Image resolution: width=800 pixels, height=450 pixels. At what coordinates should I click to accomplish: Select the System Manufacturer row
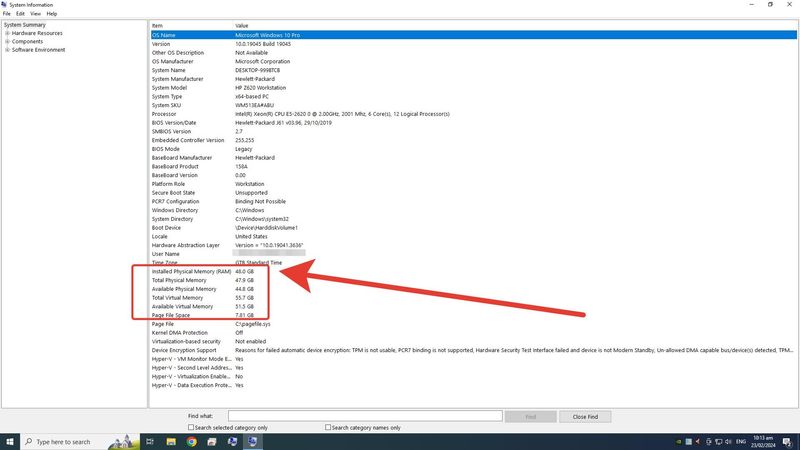[473, 79]
